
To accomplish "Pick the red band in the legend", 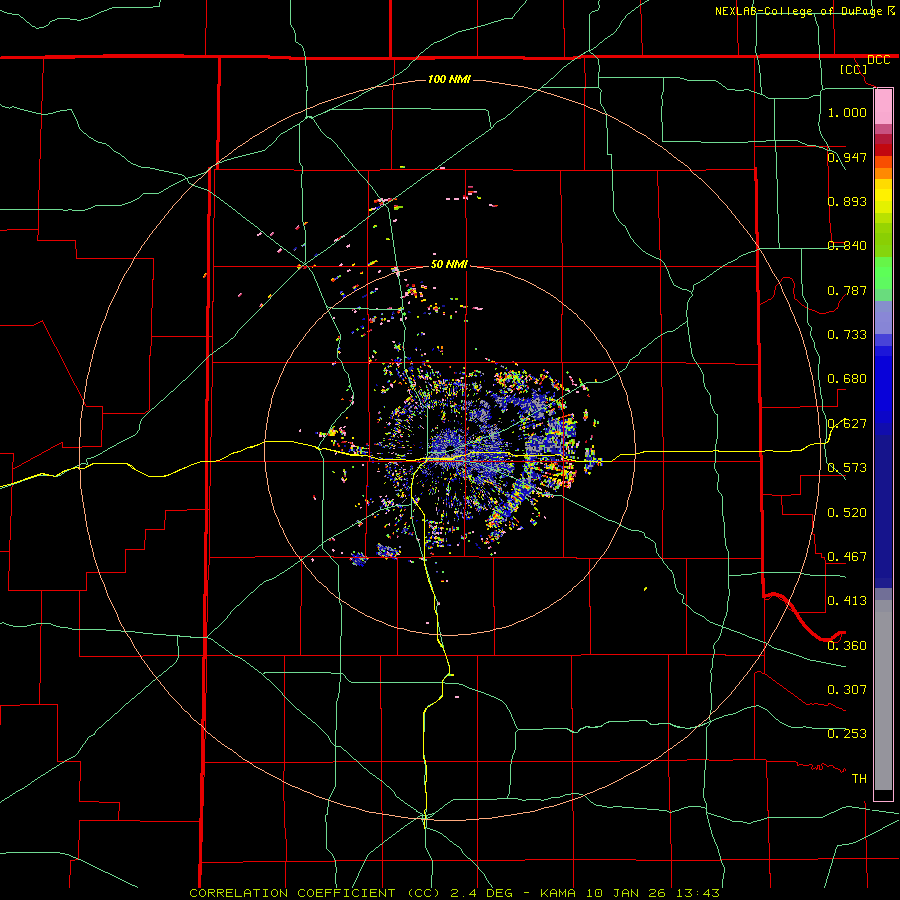I will (x=883, y=149).
